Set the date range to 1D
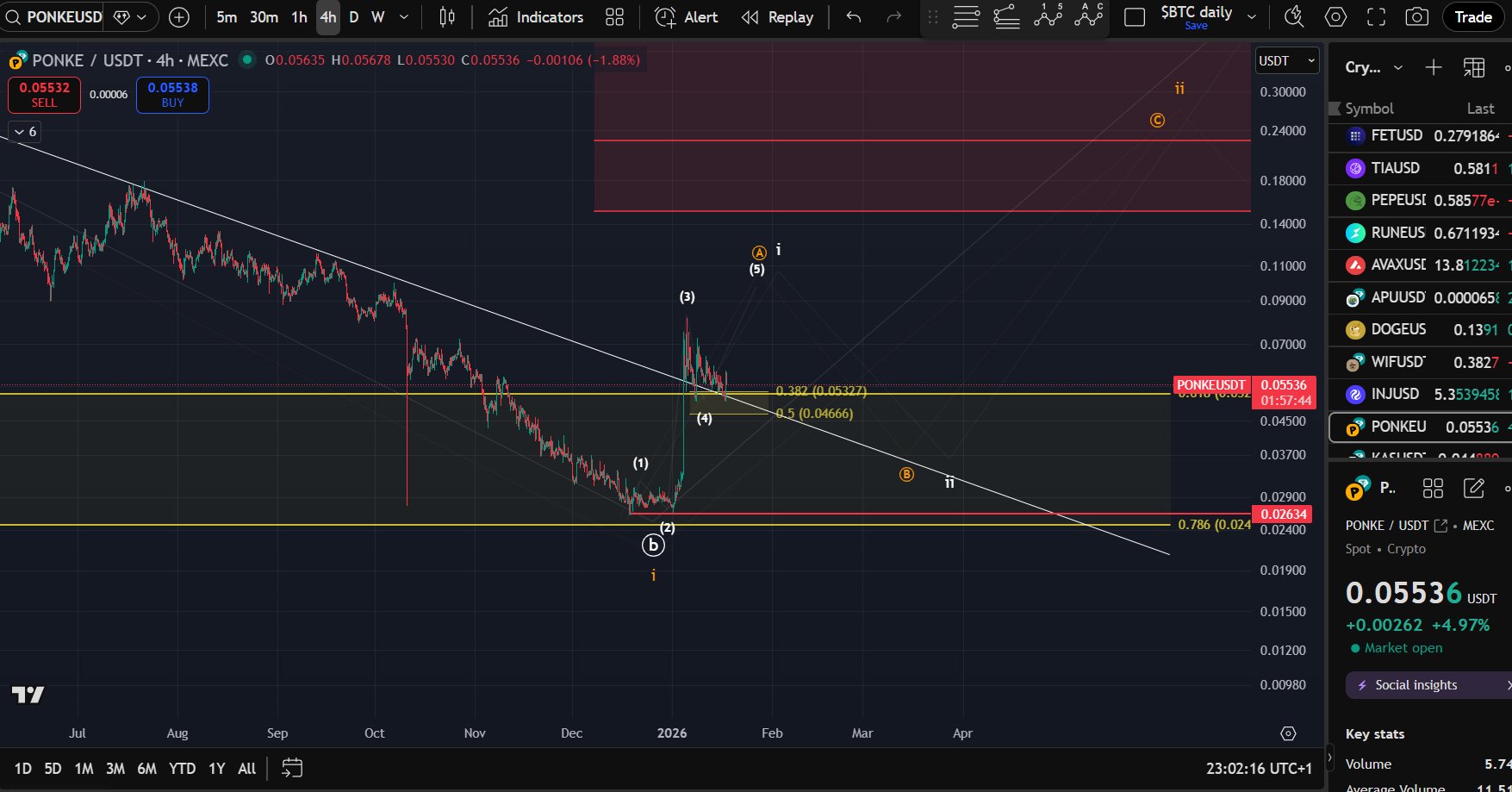Screen dimensions: 1512x792 point(23,769)
